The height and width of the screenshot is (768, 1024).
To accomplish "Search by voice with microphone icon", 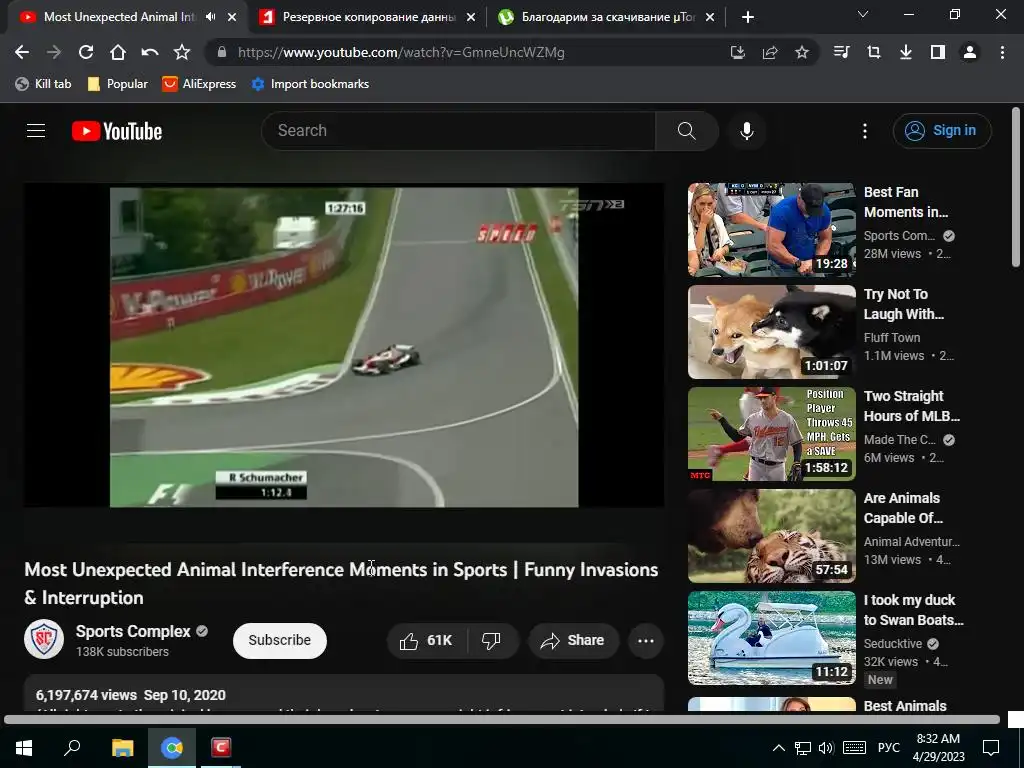I will pos(746,131).
